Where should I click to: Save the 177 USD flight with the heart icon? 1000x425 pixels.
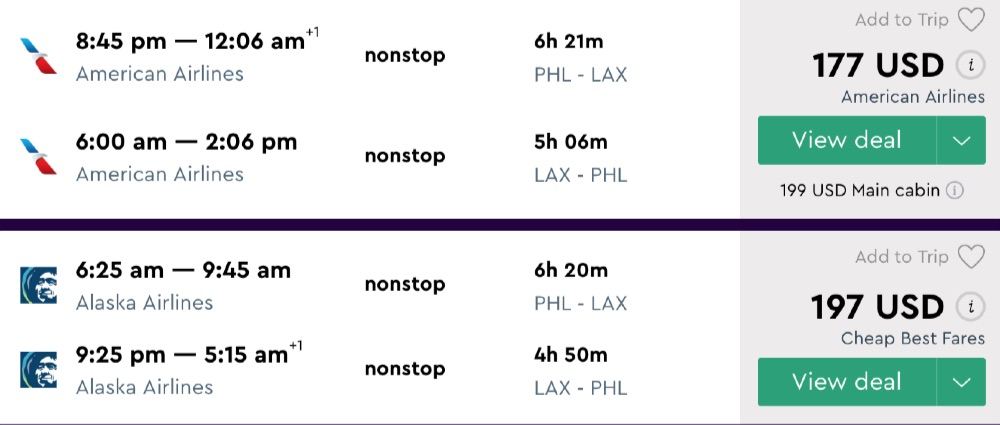[970, 20]
